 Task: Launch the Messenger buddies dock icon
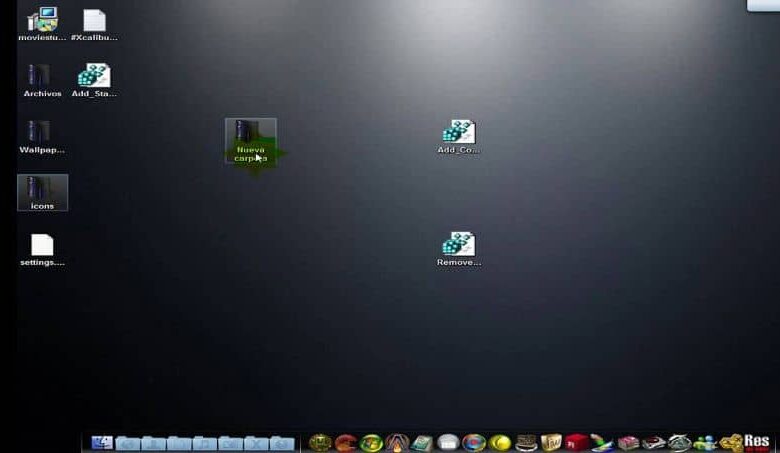point(705,443)
